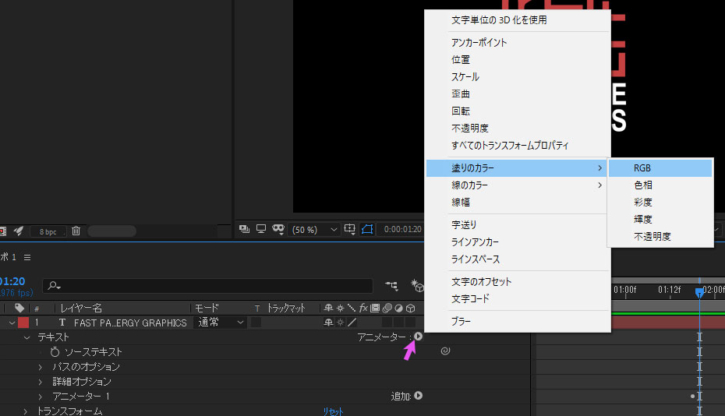Click the Animator arrow button next to アニメーター
The width and height of the screenshot is (725, 416).
coord(418,337)
